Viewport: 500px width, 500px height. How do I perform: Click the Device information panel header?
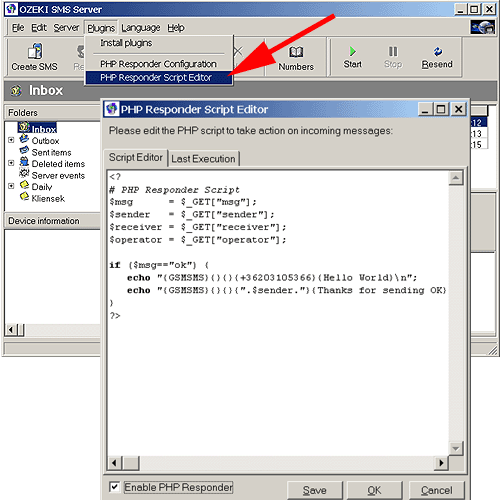52,221
